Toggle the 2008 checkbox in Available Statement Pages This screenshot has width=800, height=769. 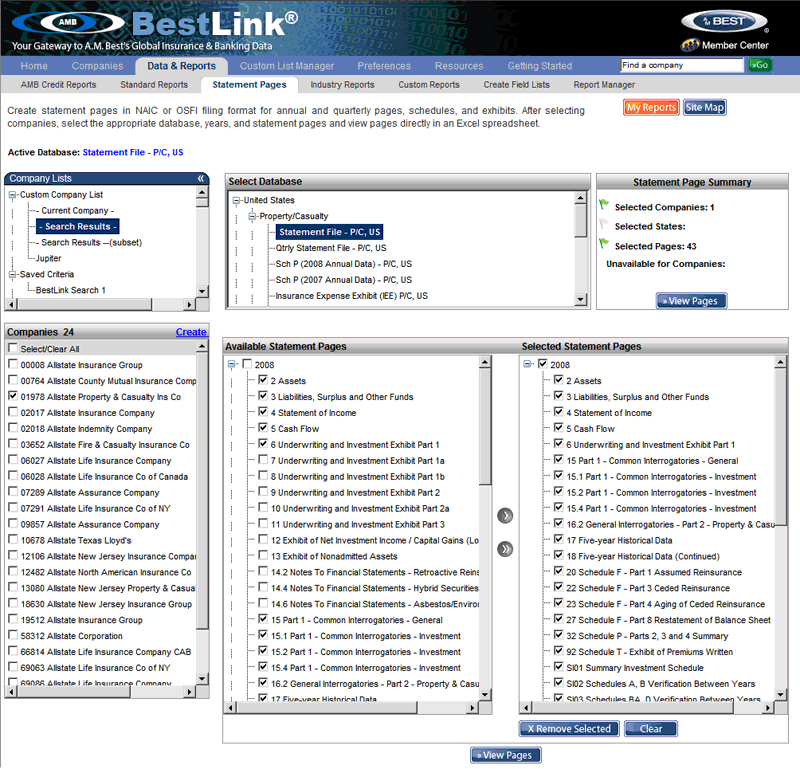[x=247, y=364]
